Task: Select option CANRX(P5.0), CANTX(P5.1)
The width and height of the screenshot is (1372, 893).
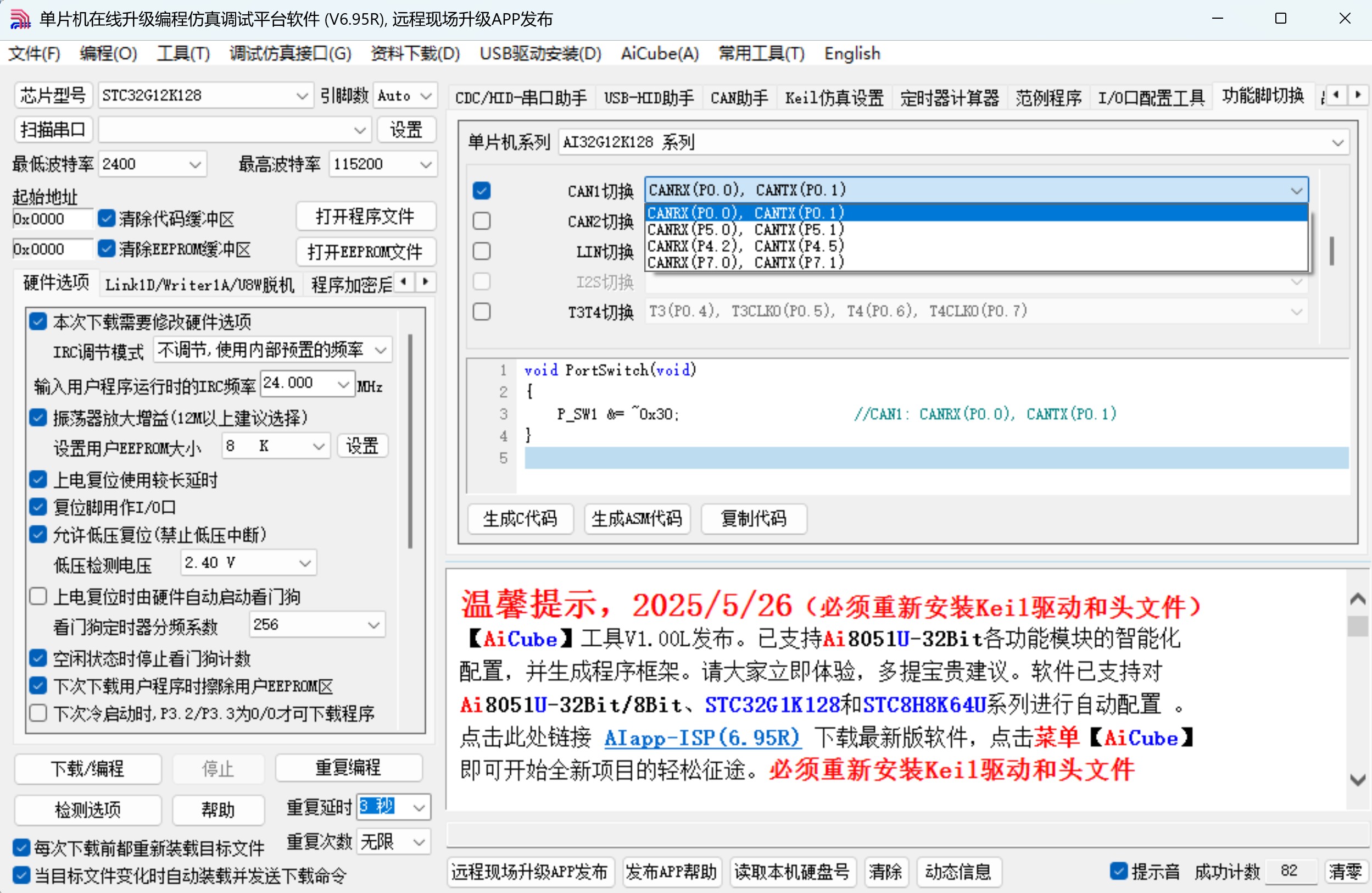Action: coord(976,230)
